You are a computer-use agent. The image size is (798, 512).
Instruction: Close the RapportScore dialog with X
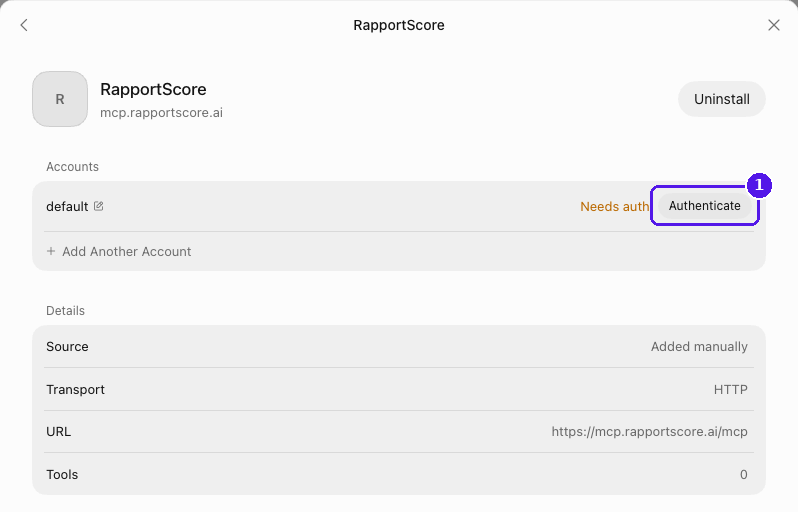774,25
